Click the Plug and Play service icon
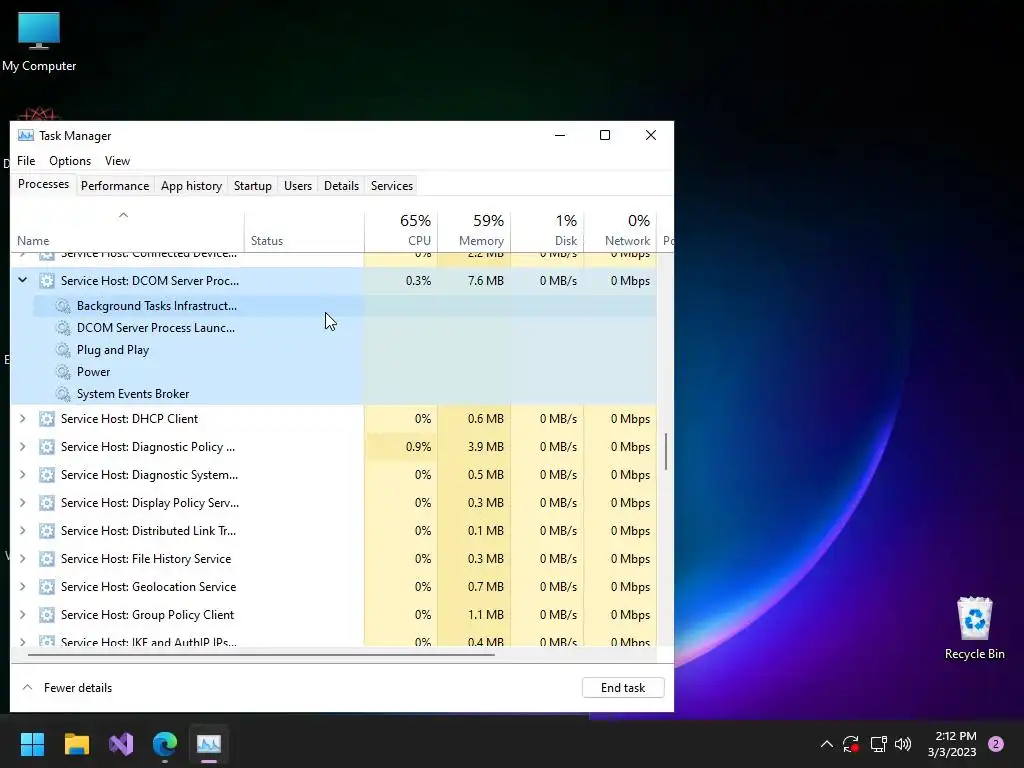1024x768 pixels. pyautogui.click(x=63, y=350)
